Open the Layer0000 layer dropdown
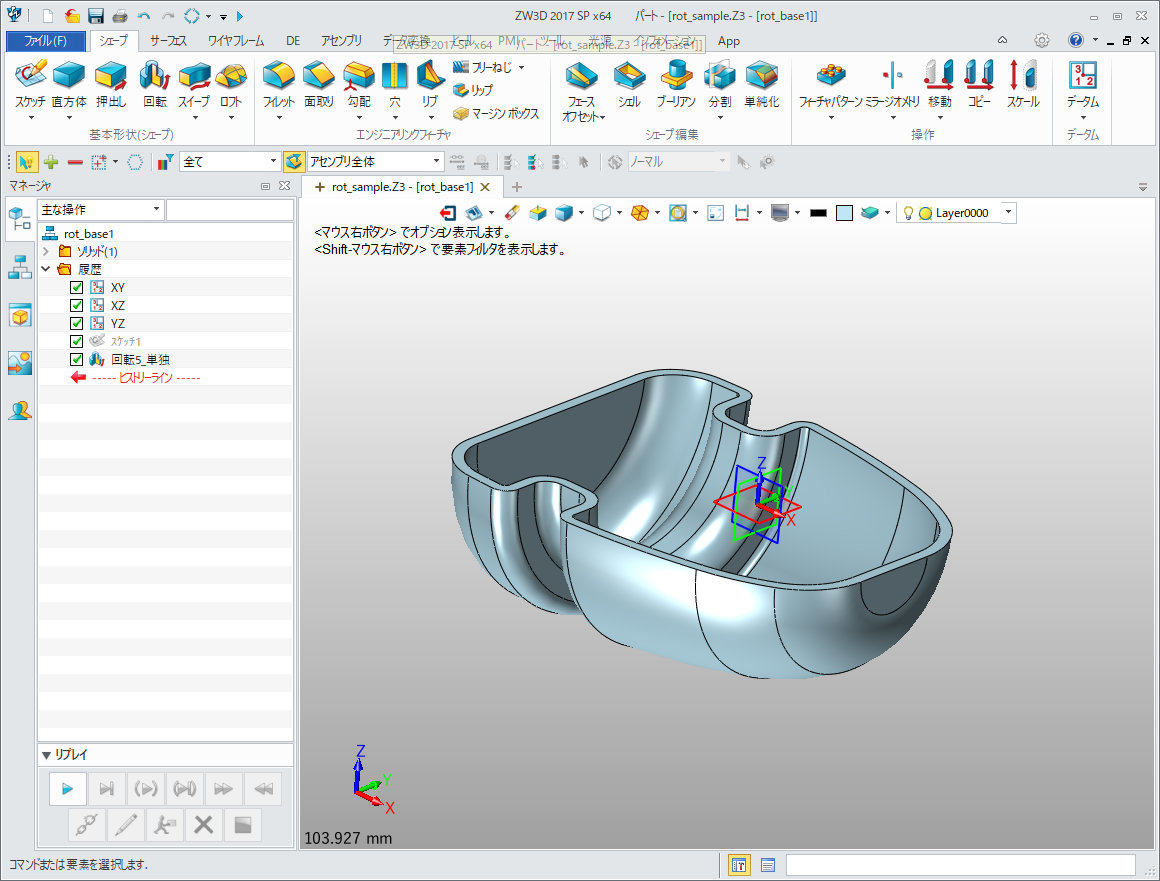The image size is (1160, 881). pyautogui.click(x=1008, y=213)
